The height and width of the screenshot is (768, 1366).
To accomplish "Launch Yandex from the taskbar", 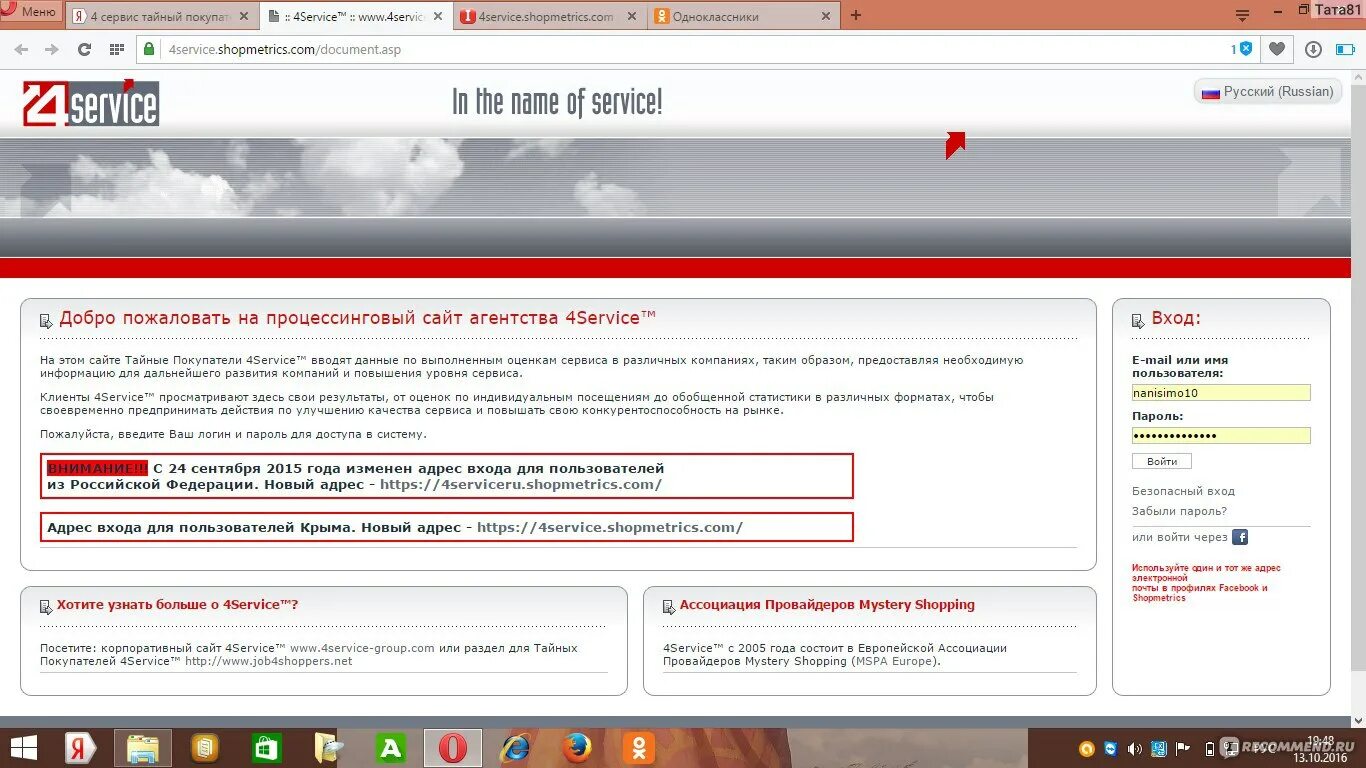I will [80, 748].
